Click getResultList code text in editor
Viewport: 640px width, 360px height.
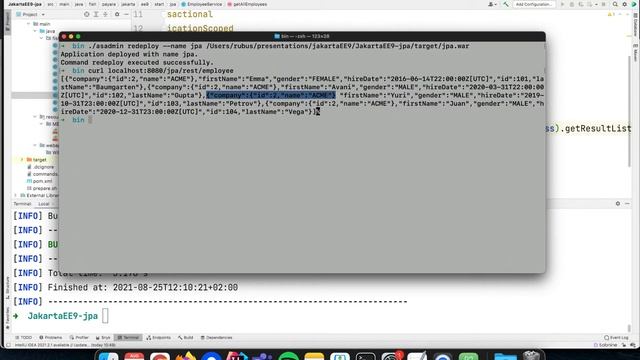tap(598, 129)
